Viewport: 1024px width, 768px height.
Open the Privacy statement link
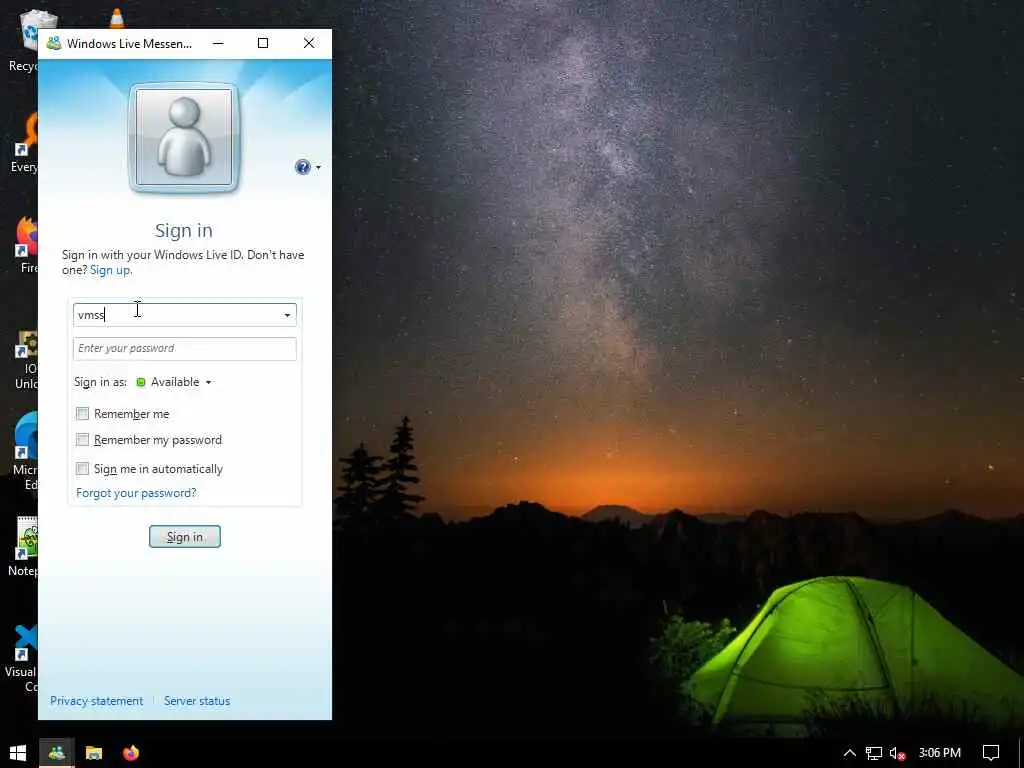pos(97,701)
